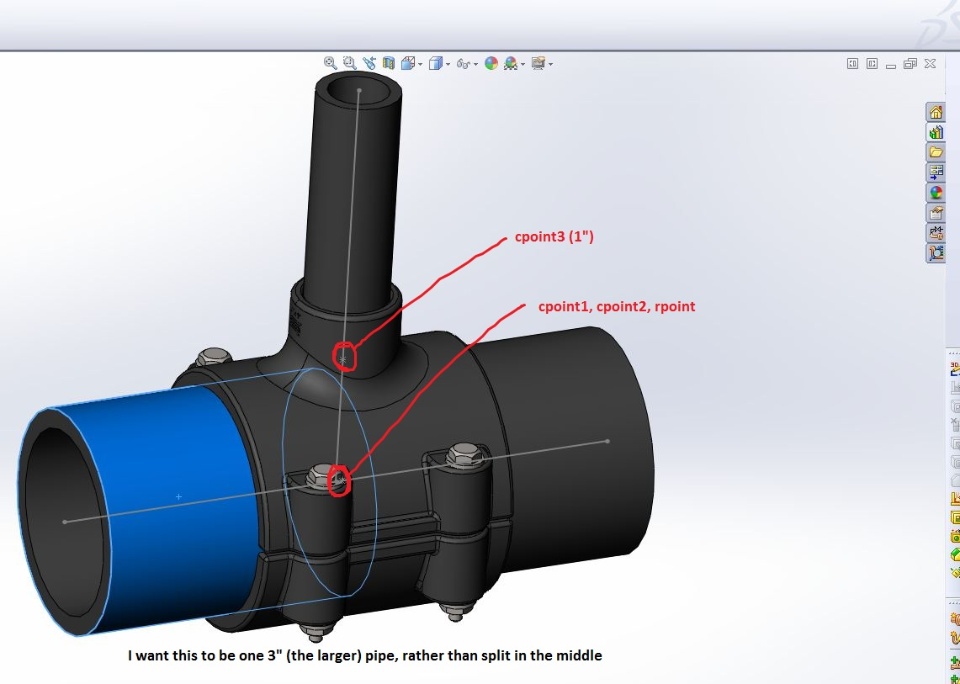The height and width of the screenshot is (684, 960).
Task: Open the View Orientation cube icon
Action: pos(408,63)
